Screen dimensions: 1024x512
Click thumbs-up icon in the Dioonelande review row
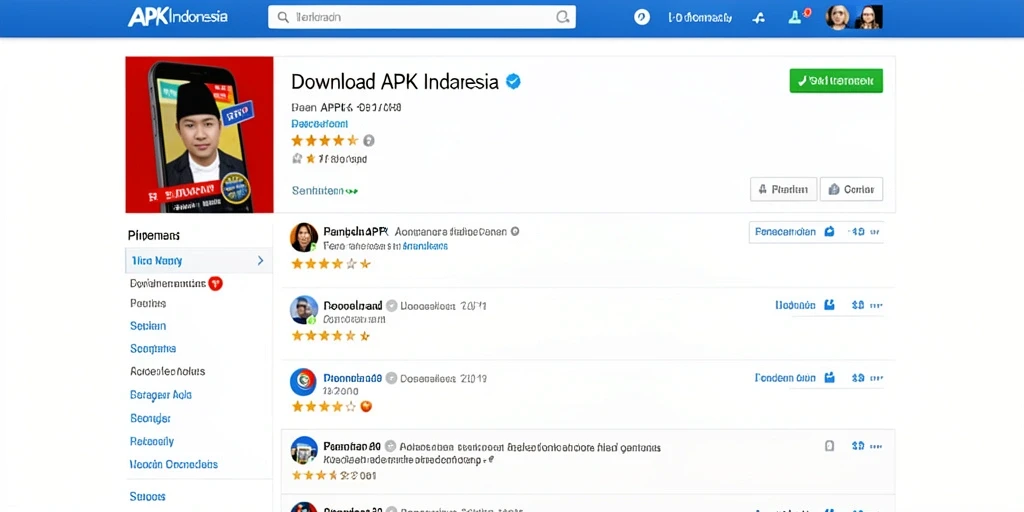click(829, 377)
